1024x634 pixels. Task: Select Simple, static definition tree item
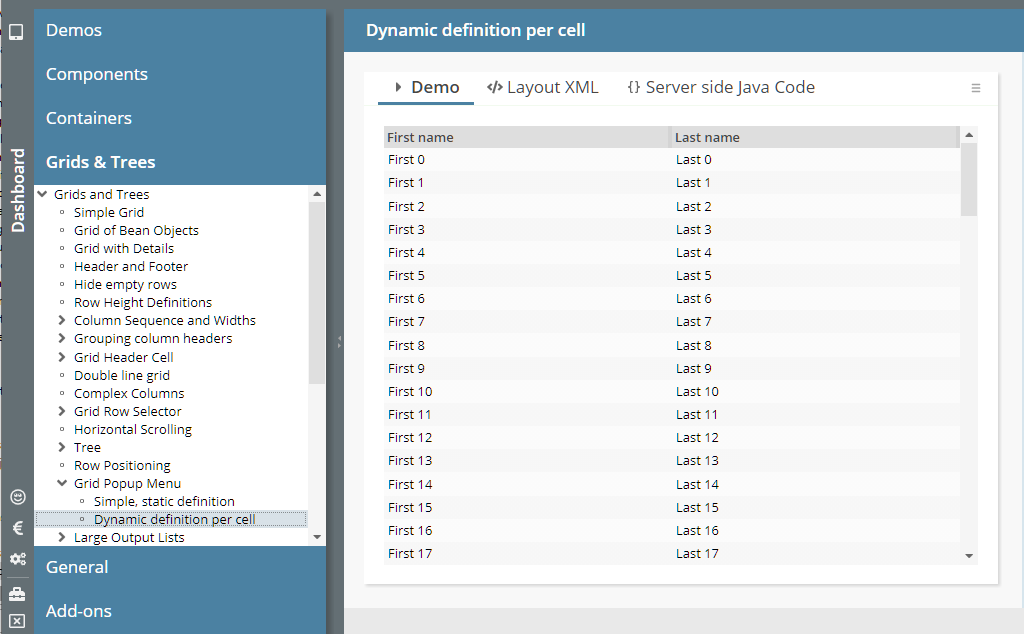(164, 501)
